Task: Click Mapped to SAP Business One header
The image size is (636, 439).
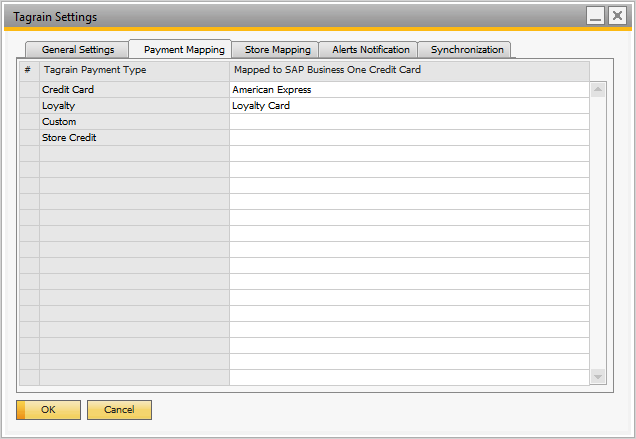Action: pos(409,71)
